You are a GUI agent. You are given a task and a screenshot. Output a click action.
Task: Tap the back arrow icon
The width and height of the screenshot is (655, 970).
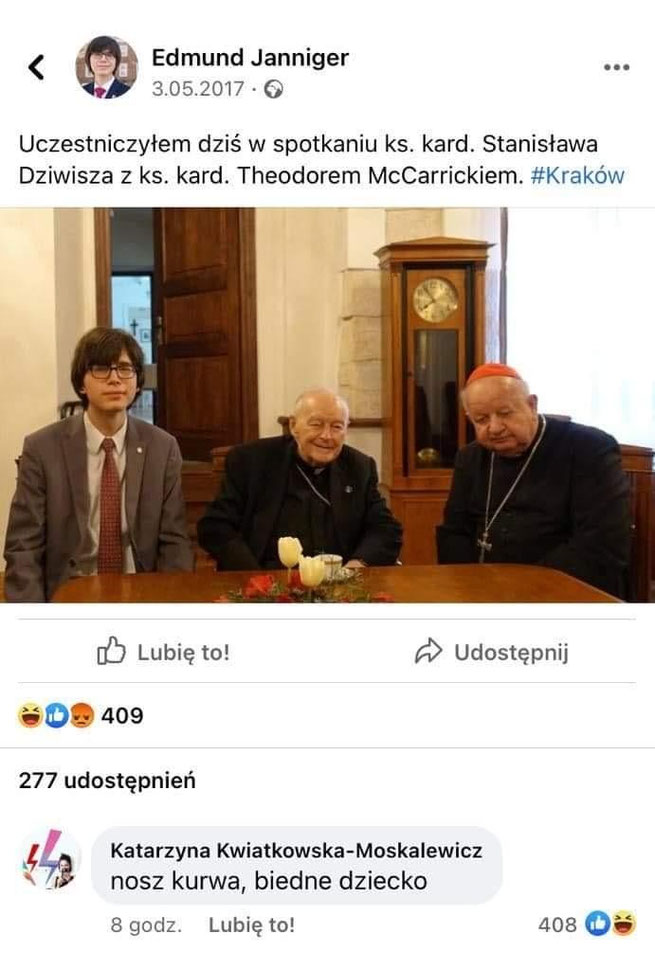(36, 67)
